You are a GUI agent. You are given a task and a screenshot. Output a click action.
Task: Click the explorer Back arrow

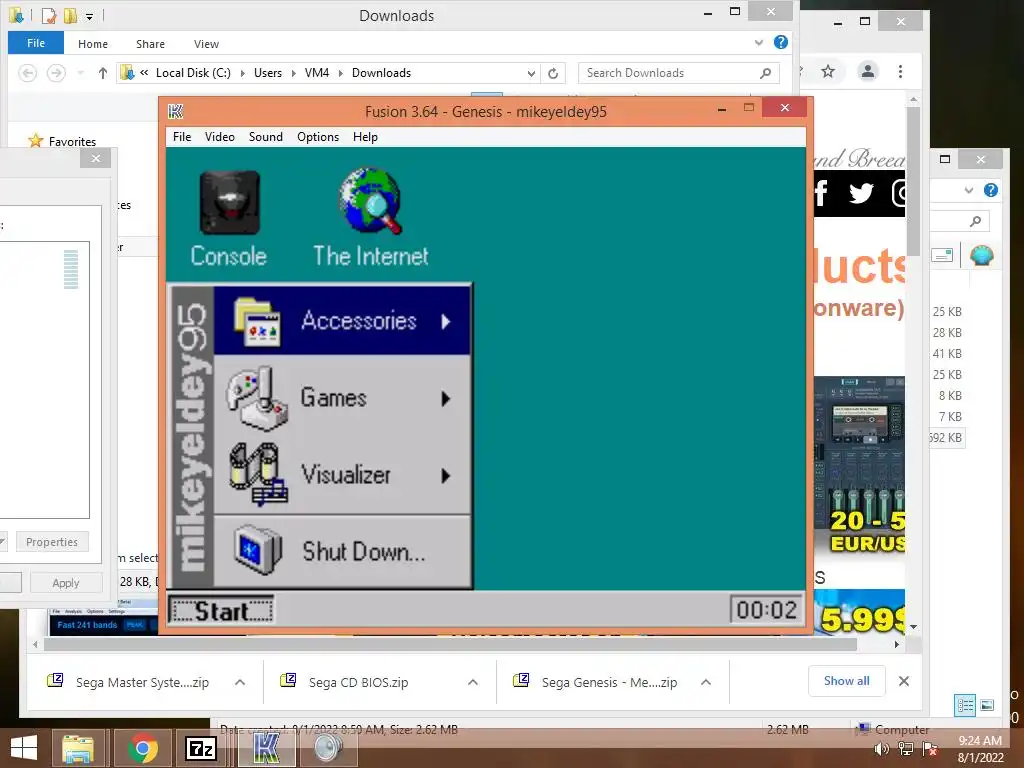coord(27,72)
